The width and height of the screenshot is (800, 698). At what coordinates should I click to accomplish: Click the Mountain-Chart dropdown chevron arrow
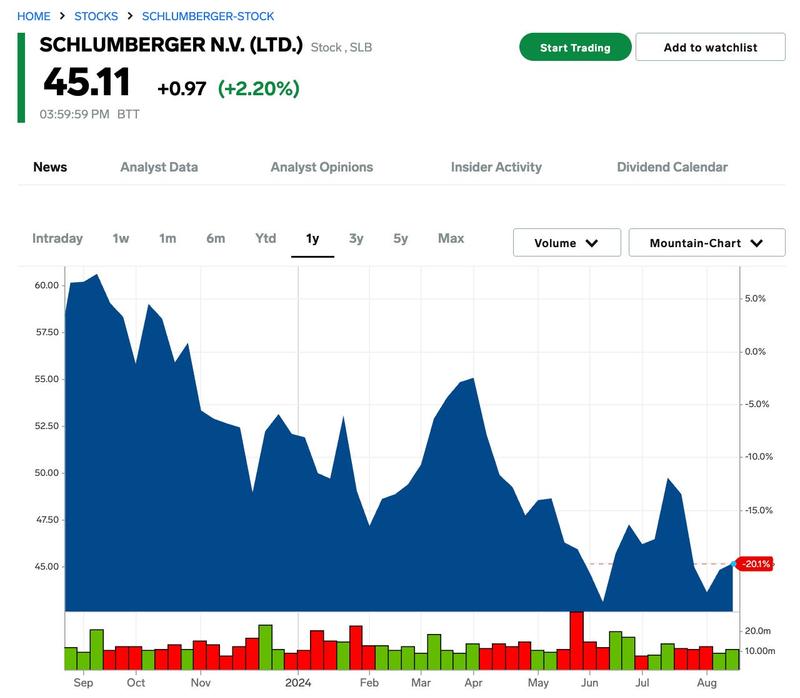pyautogui.click(x=757, y=243)
